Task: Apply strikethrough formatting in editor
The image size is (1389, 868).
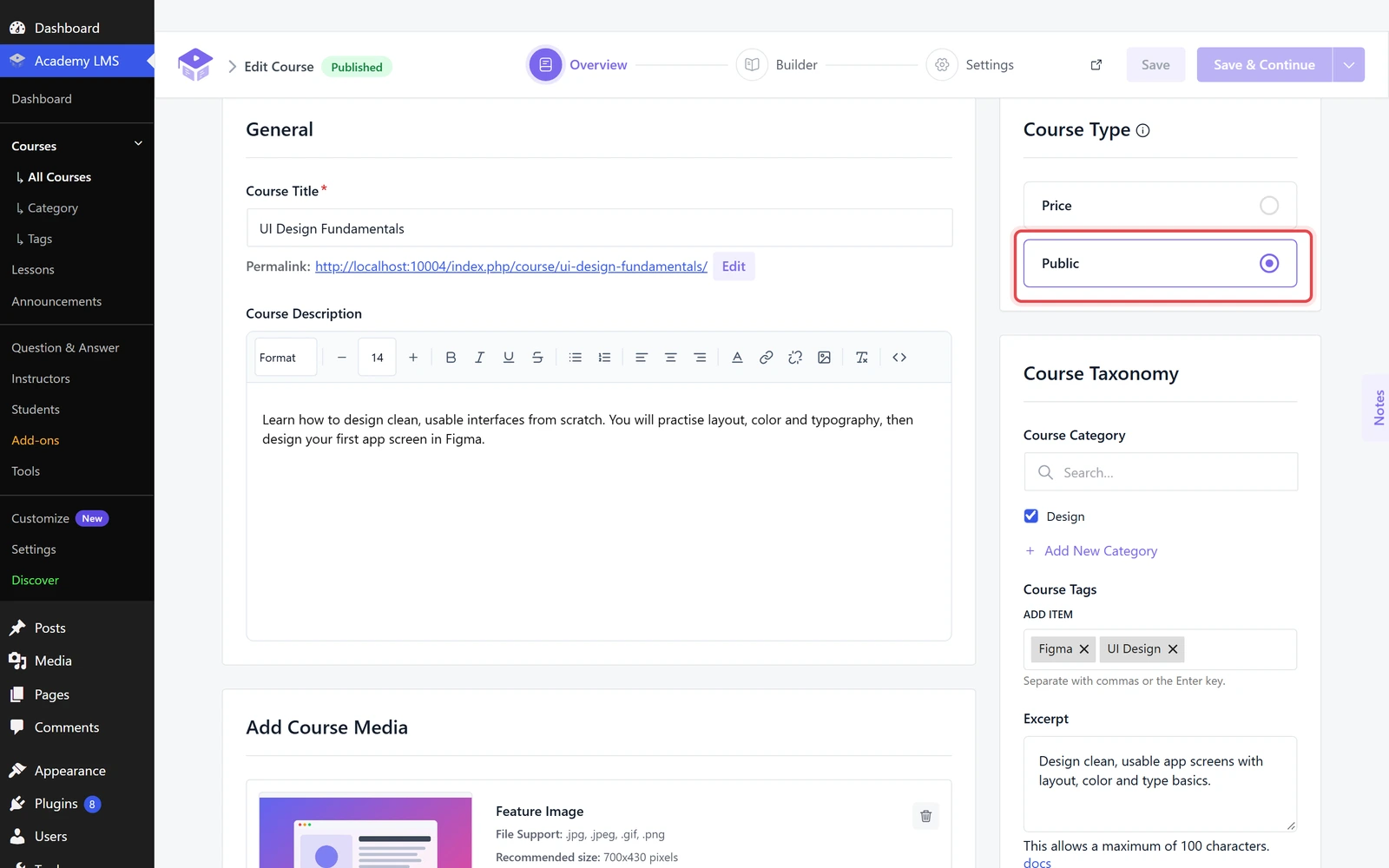Action: click(537, 358)
